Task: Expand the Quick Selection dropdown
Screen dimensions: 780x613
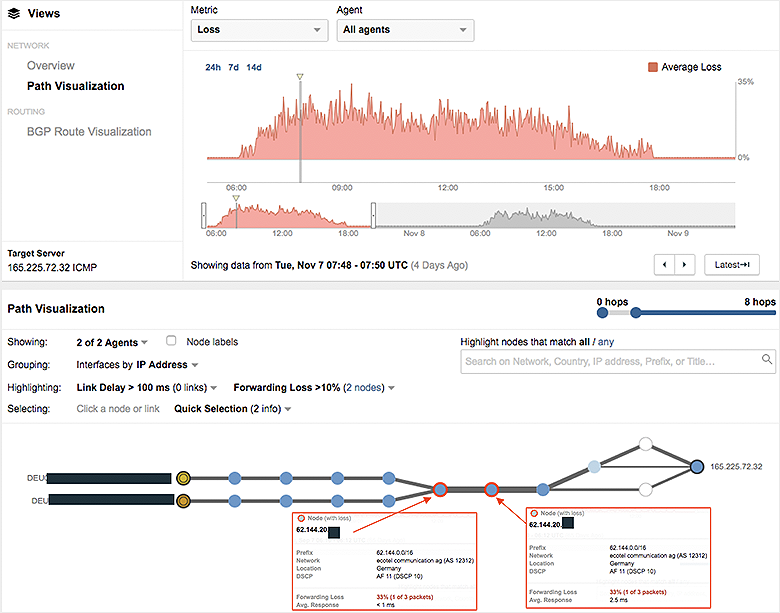Action: point(233,409)
